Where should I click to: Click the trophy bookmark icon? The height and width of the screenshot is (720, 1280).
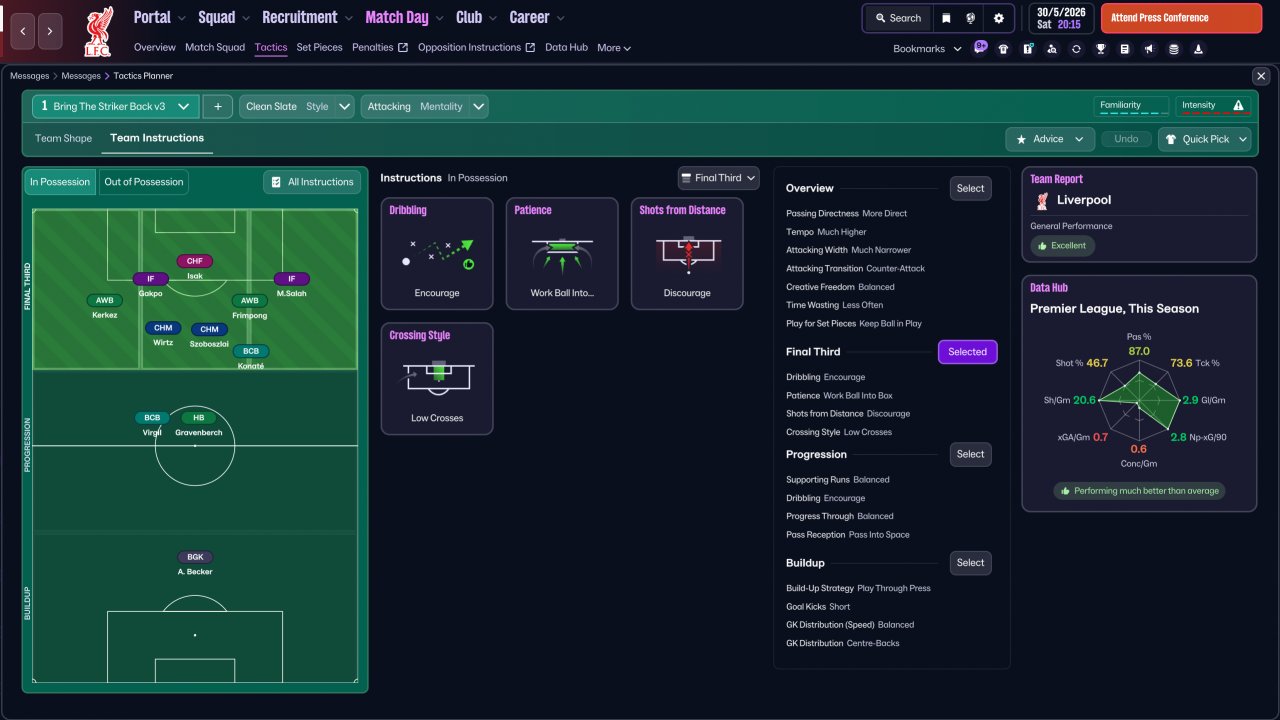click(1101, 49)
